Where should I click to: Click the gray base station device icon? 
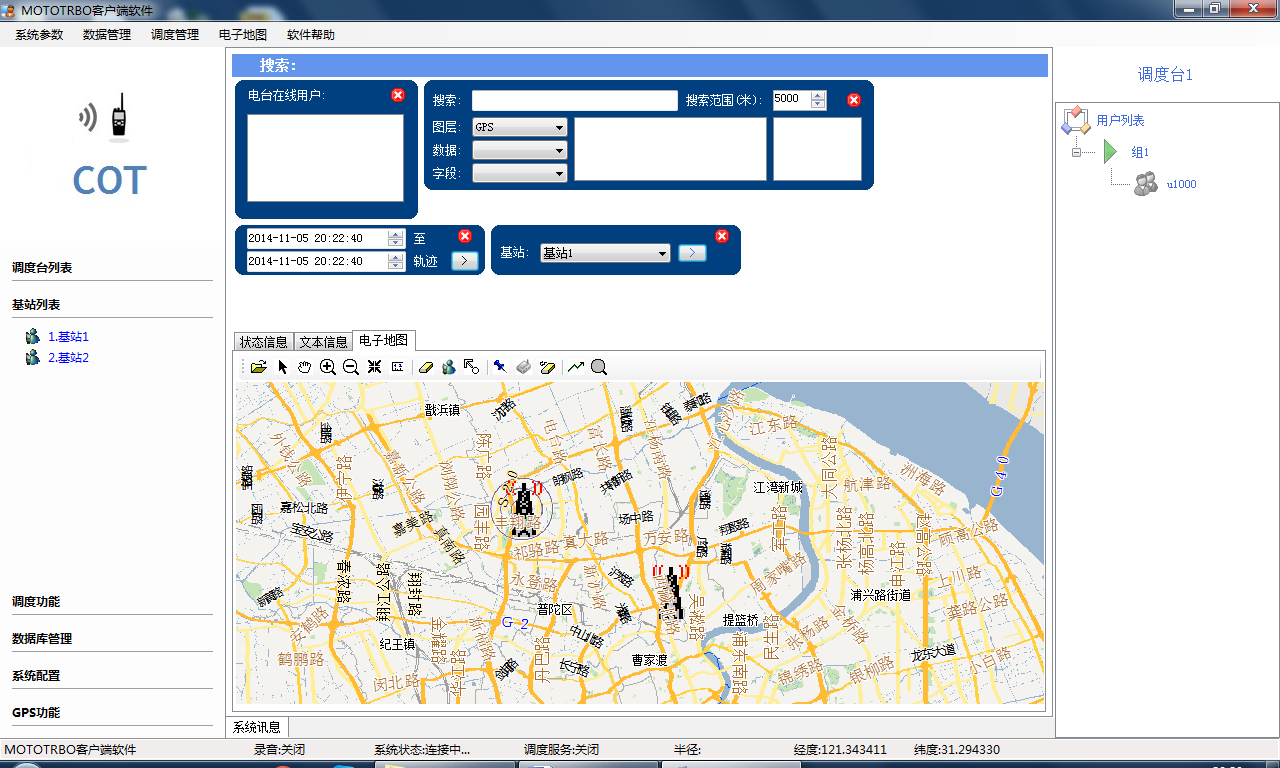[523, 367]
